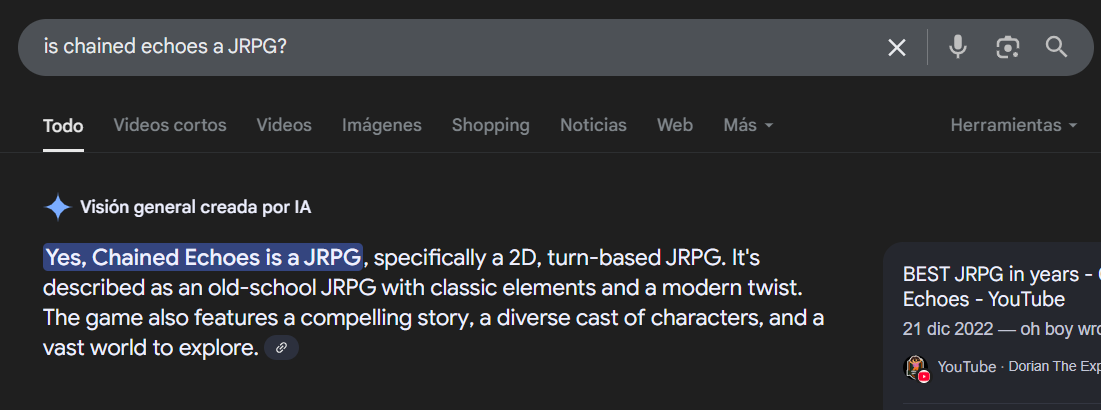
Task: Expand the Más dropdown menu
Action: 749,126
